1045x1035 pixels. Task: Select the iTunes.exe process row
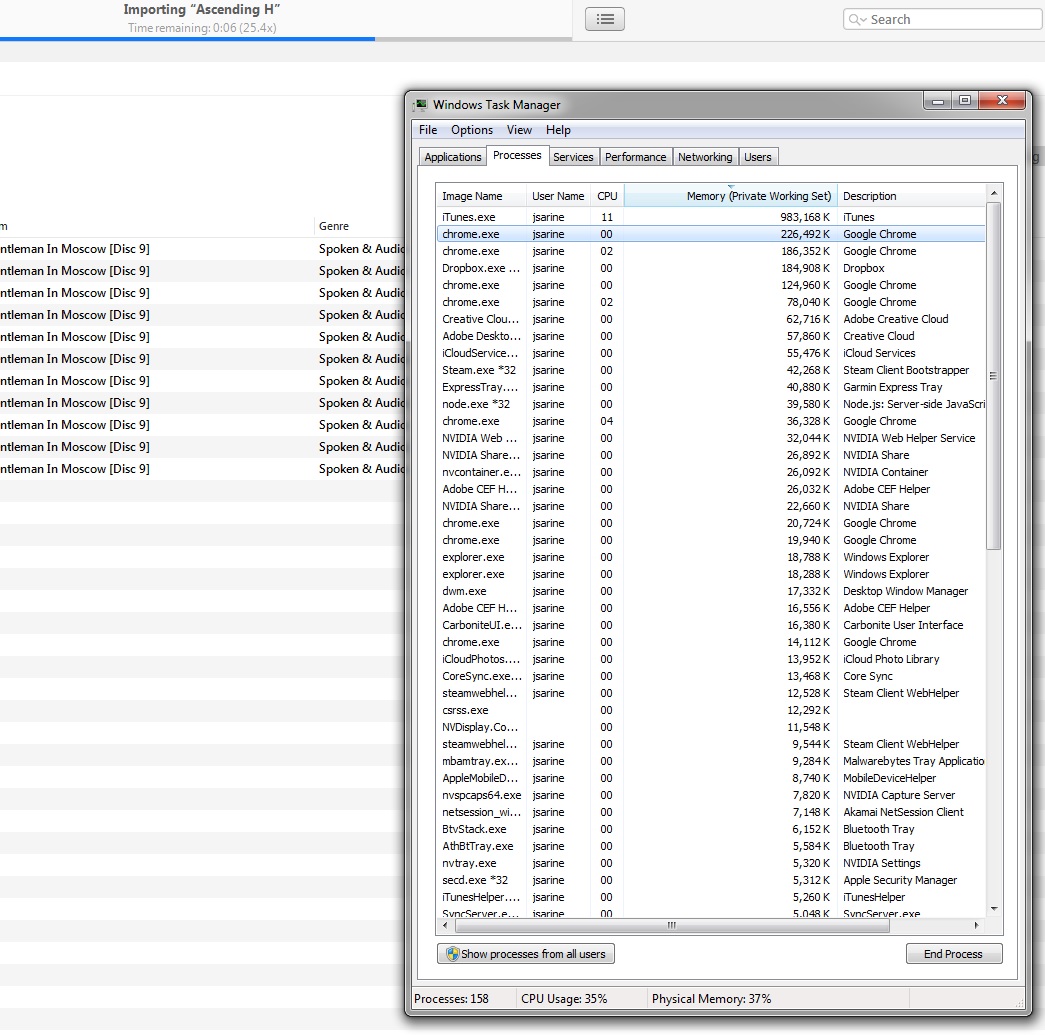[x=710, y=217]
